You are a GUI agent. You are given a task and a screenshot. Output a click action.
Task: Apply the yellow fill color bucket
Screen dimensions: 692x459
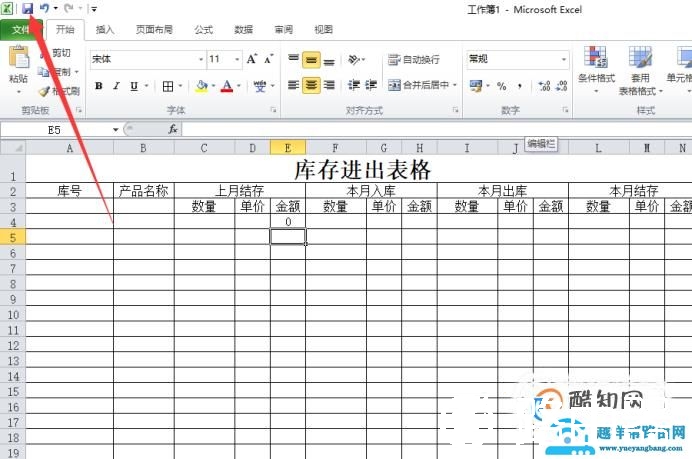[202, 86]
